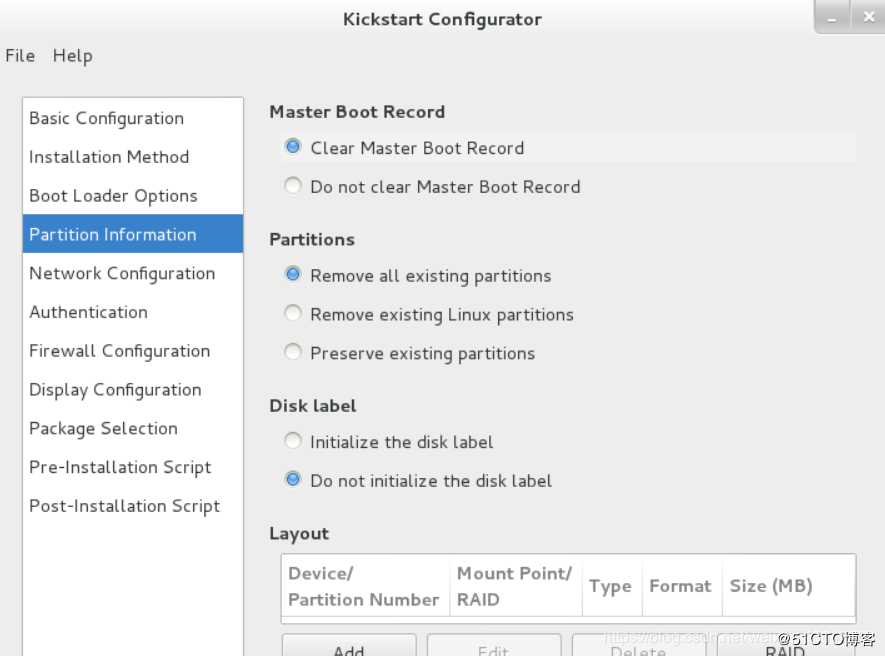Click the Edit partition button
885x656 pixels.
494,646
